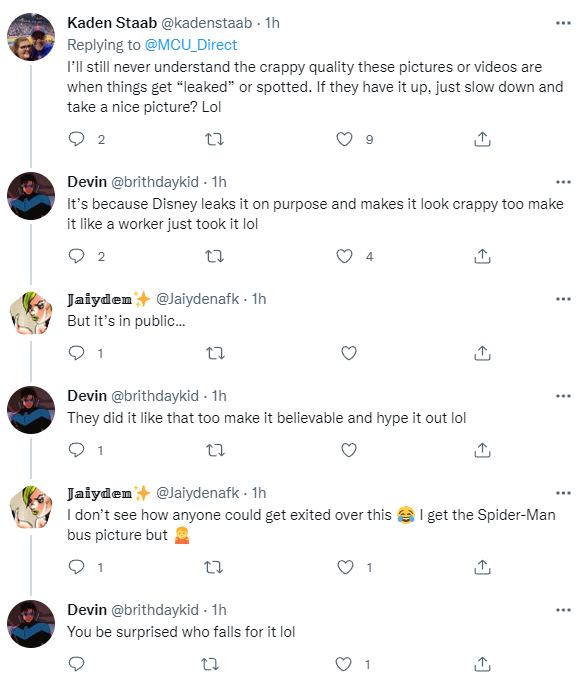This screenshot has width=588, height=681.
Task: Share Jaiyden's "But it's in public" tweet
Action: click(482, 353)
